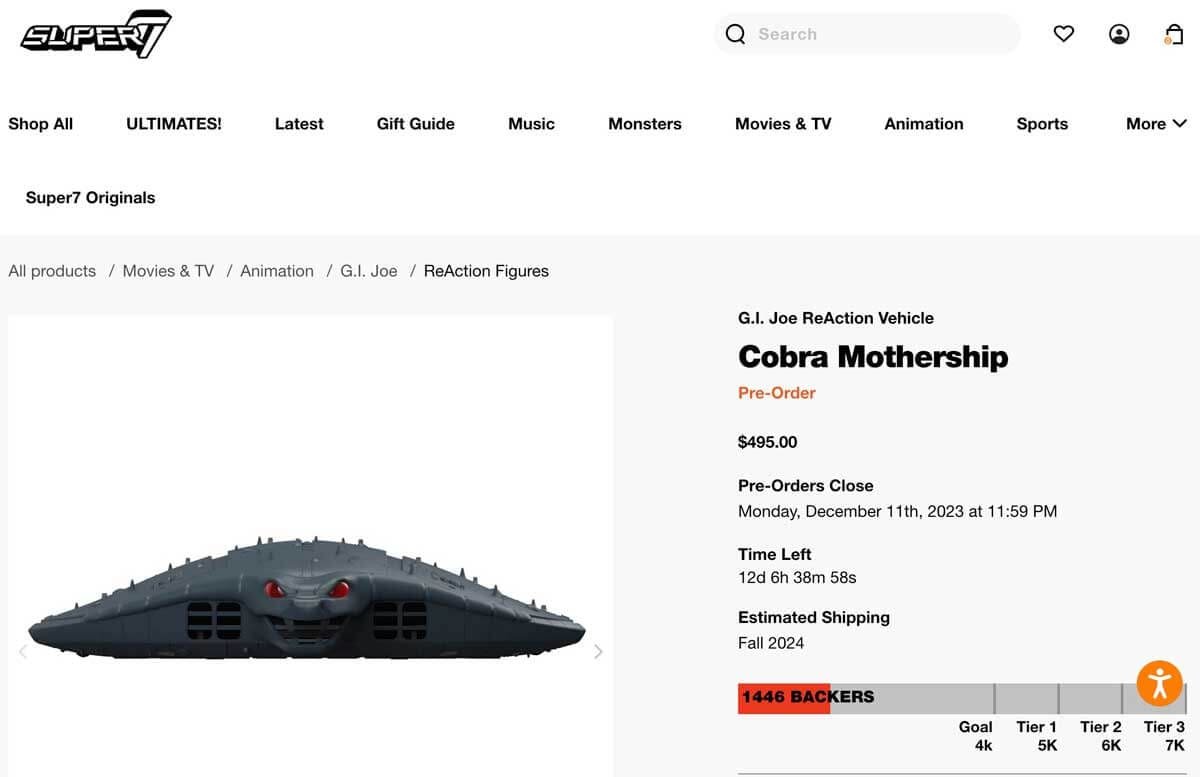The image size is (1200, 777).
Task: Open ReAction Figures breadcrumb link
Action: point(486,270)
